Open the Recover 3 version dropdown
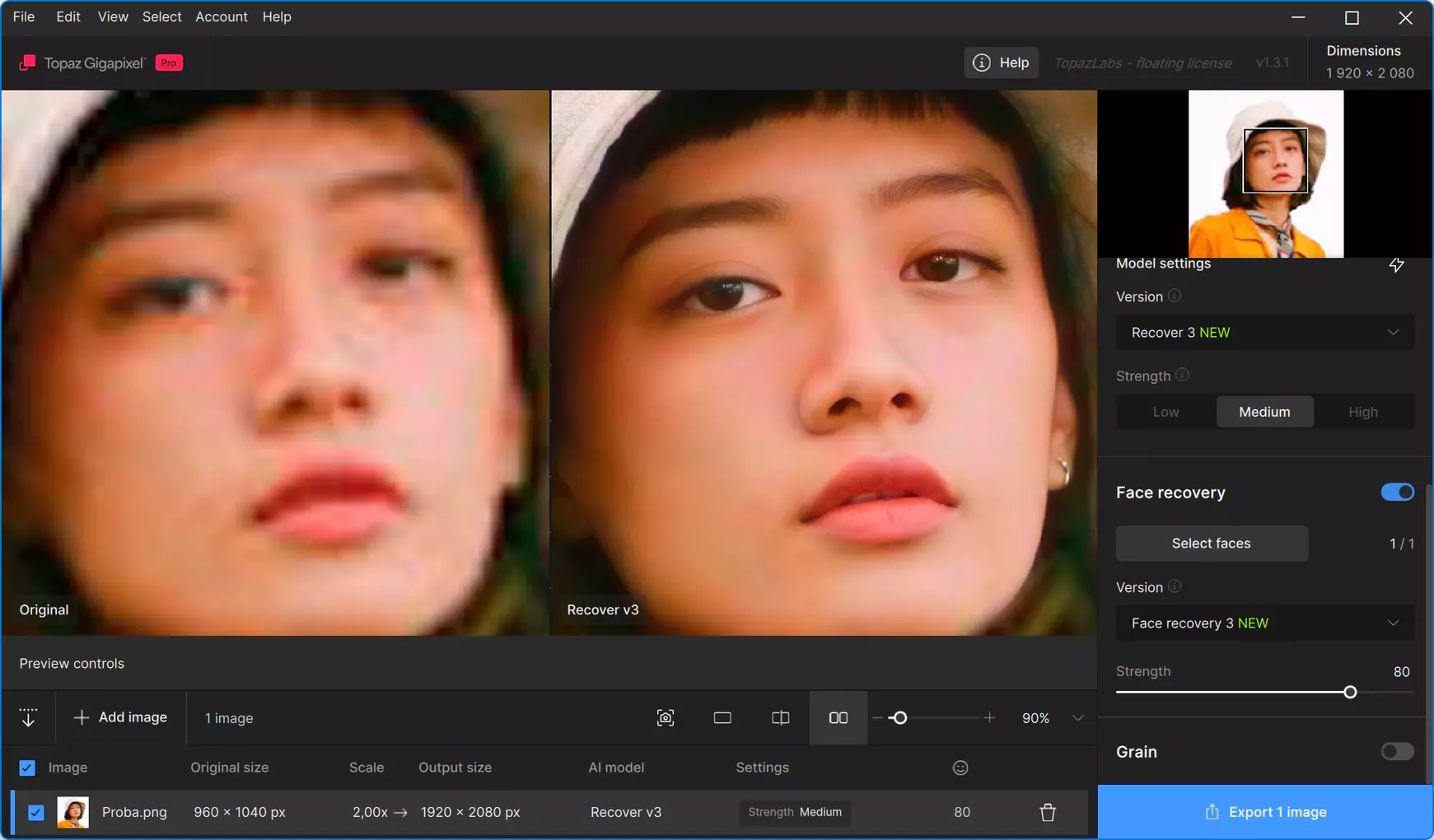Screen dimensions: 1434x840 point(1264,333)
